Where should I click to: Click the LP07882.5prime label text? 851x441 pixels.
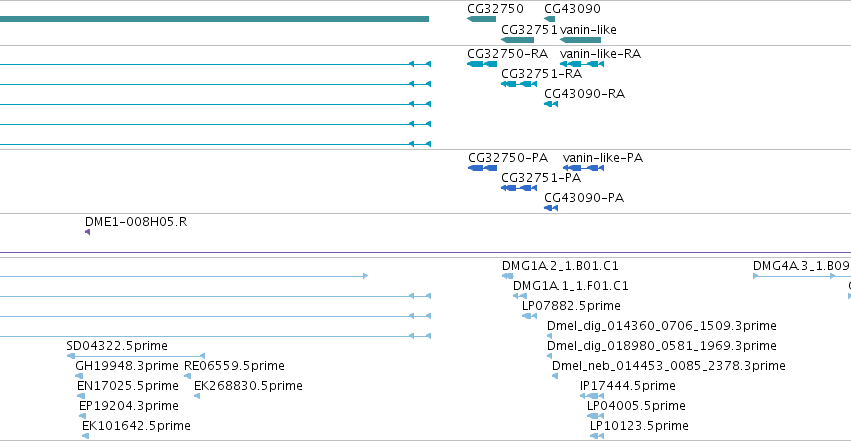571,306
